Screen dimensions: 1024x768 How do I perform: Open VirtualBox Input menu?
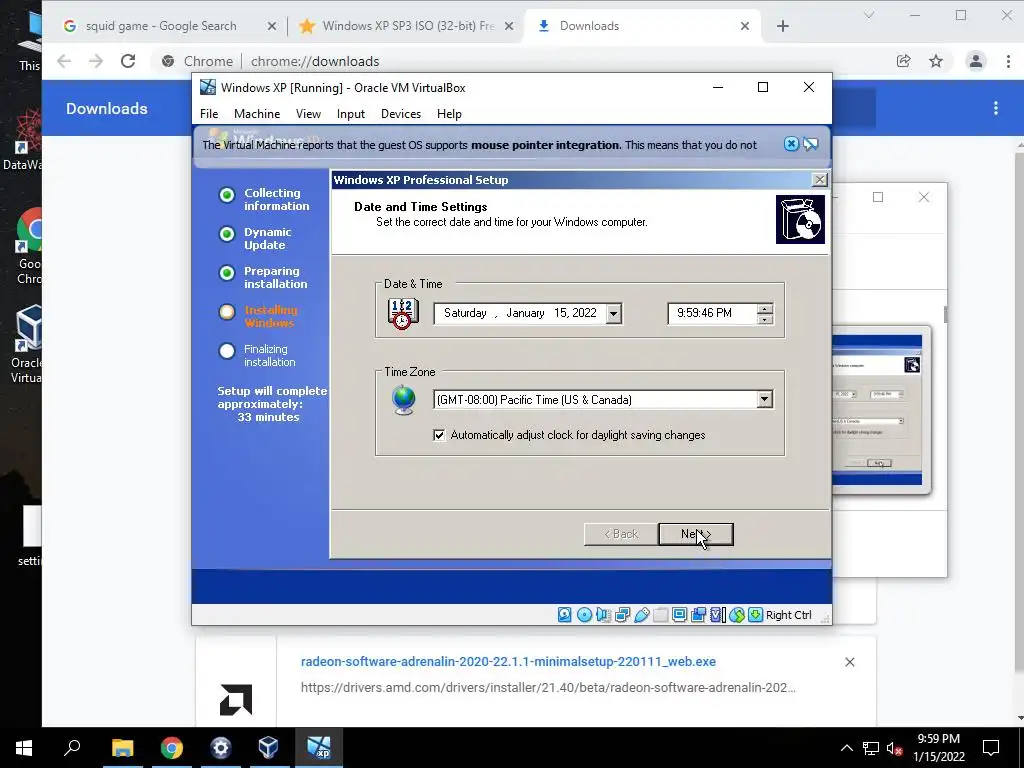pos(351,114)
